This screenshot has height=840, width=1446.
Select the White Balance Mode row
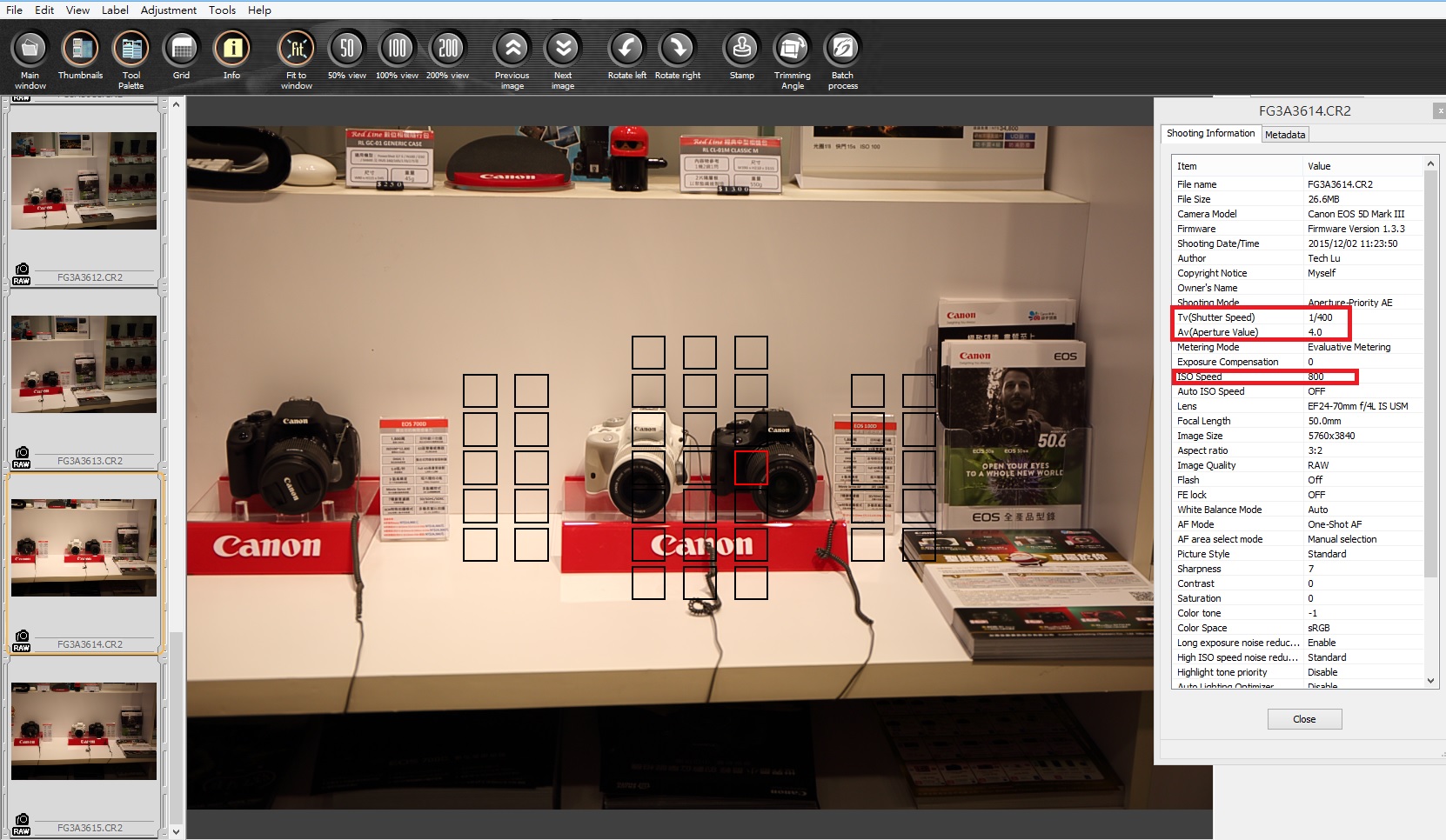pyautogui.click(x=1298, y=510)
